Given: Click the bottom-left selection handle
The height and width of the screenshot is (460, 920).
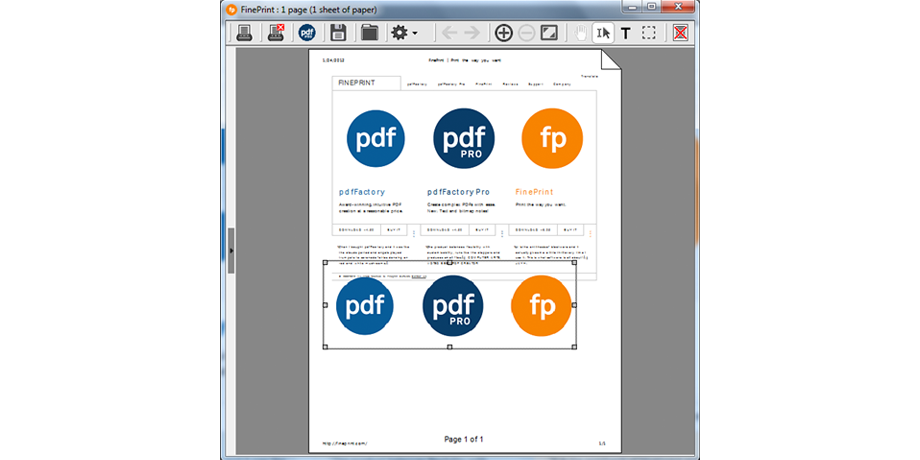Looking at the screenshot, I should pos(325,347).
